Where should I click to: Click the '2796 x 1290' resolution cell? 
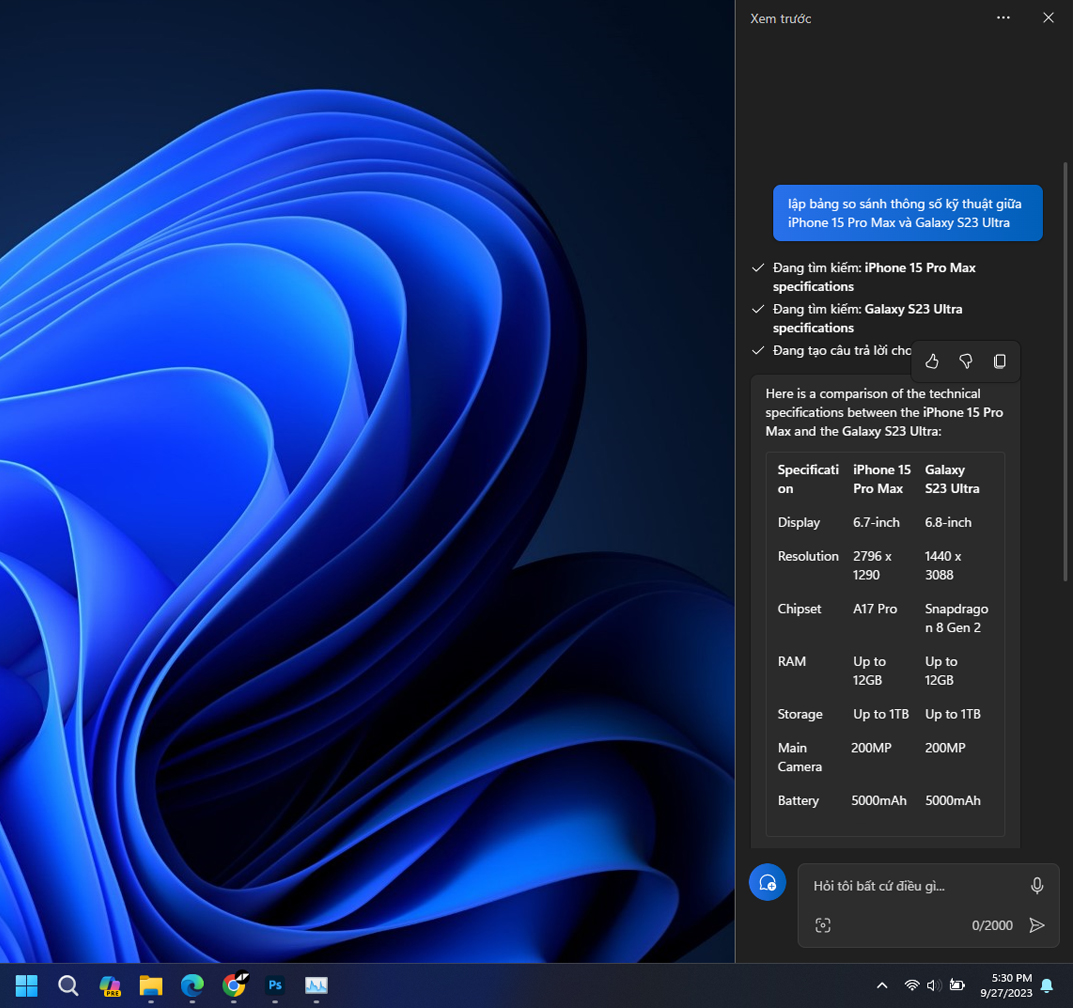click(872, 565)
